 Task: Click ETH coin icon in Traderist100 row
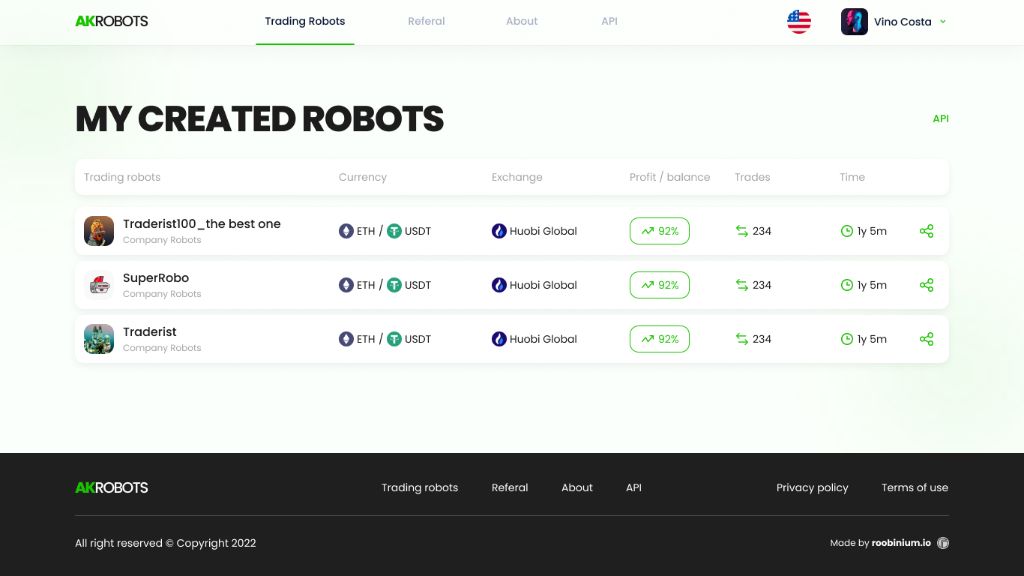[346, 231]
